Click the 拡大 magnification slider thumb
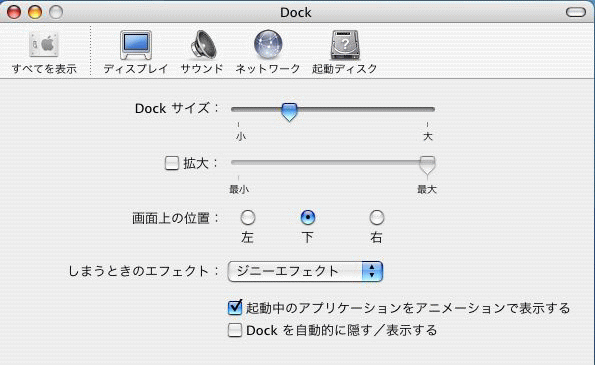 (x=427, y=165)
